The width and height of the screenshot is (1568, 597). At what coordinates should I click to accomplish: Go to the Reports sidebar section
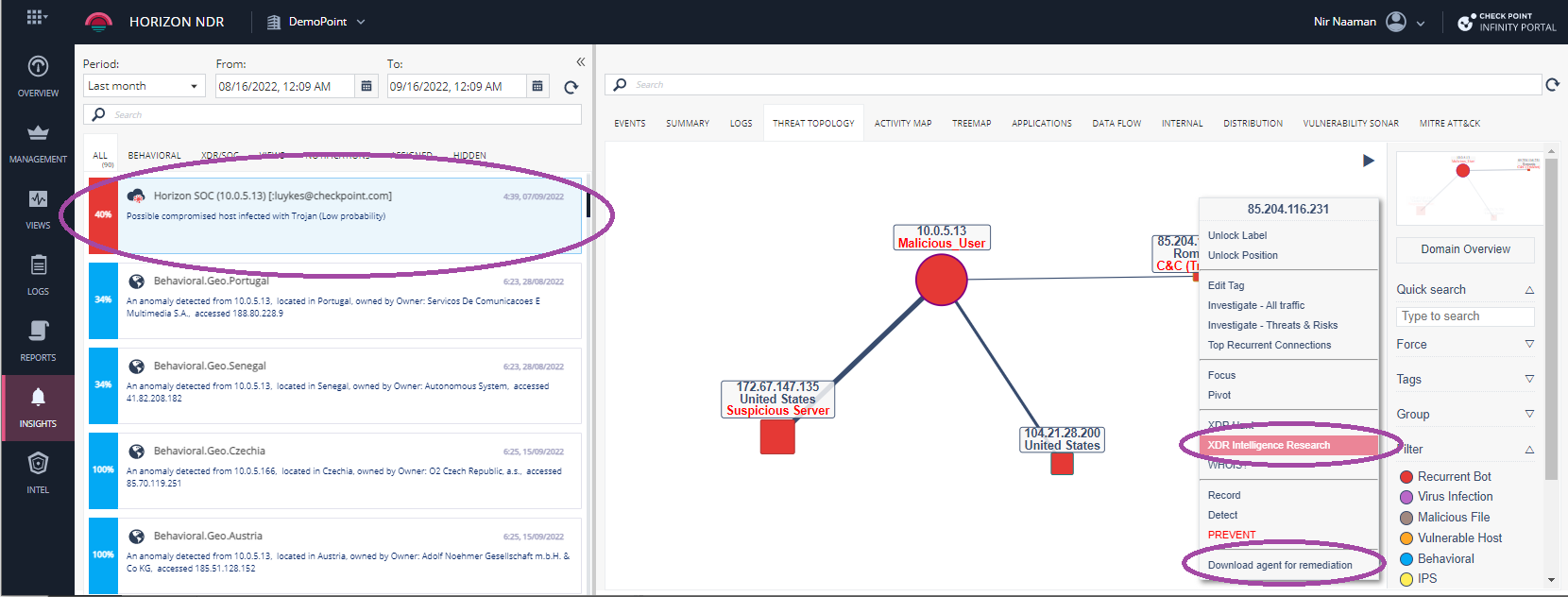(x=38, y=340)
